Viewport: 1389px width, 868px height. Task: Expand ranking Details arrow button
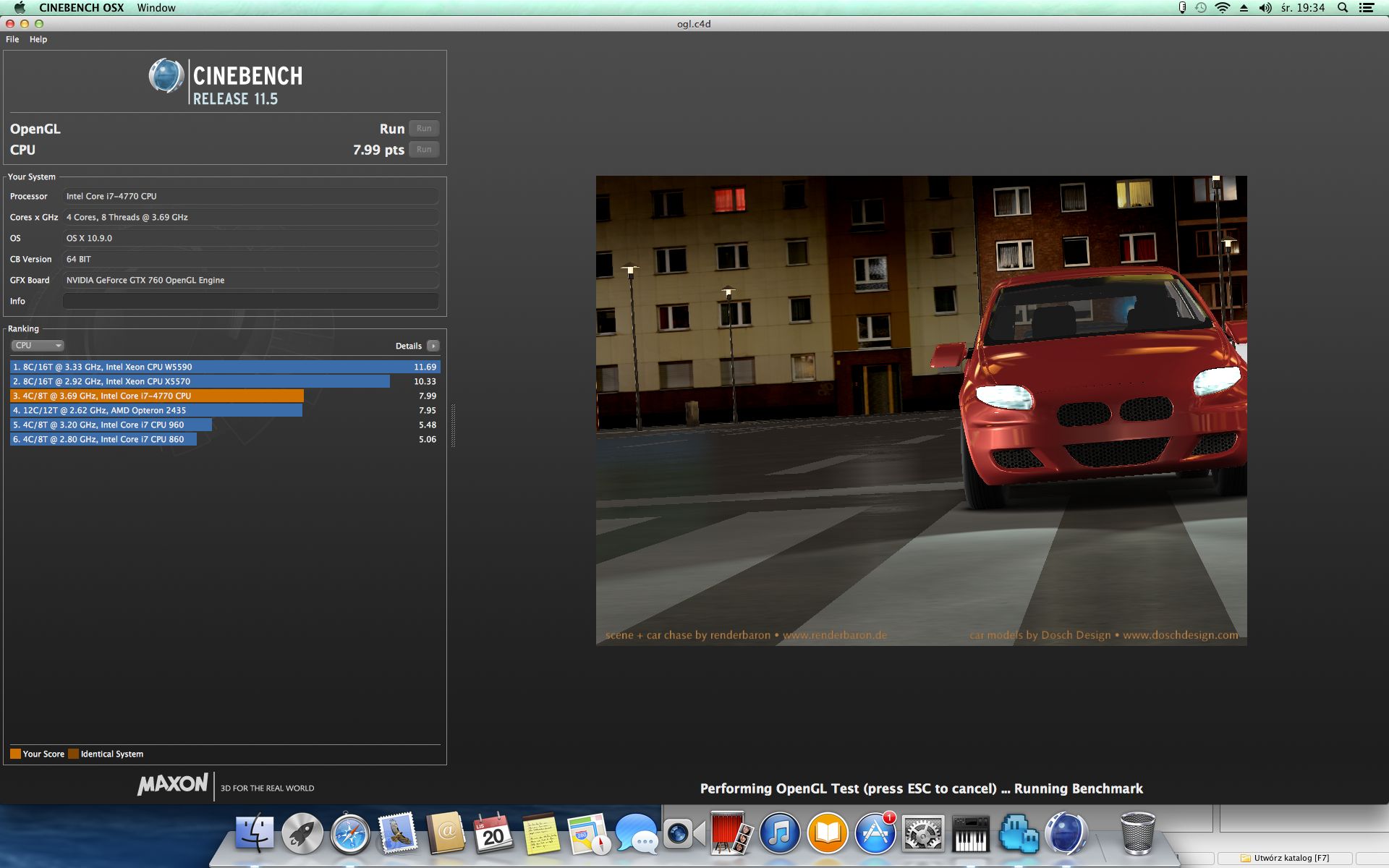433,346
